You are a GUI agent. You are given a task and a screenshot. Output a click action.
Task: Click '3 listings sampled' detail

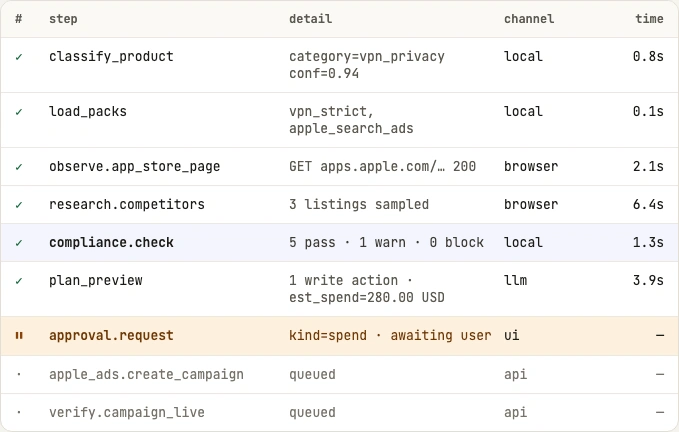tap(359, 204)
